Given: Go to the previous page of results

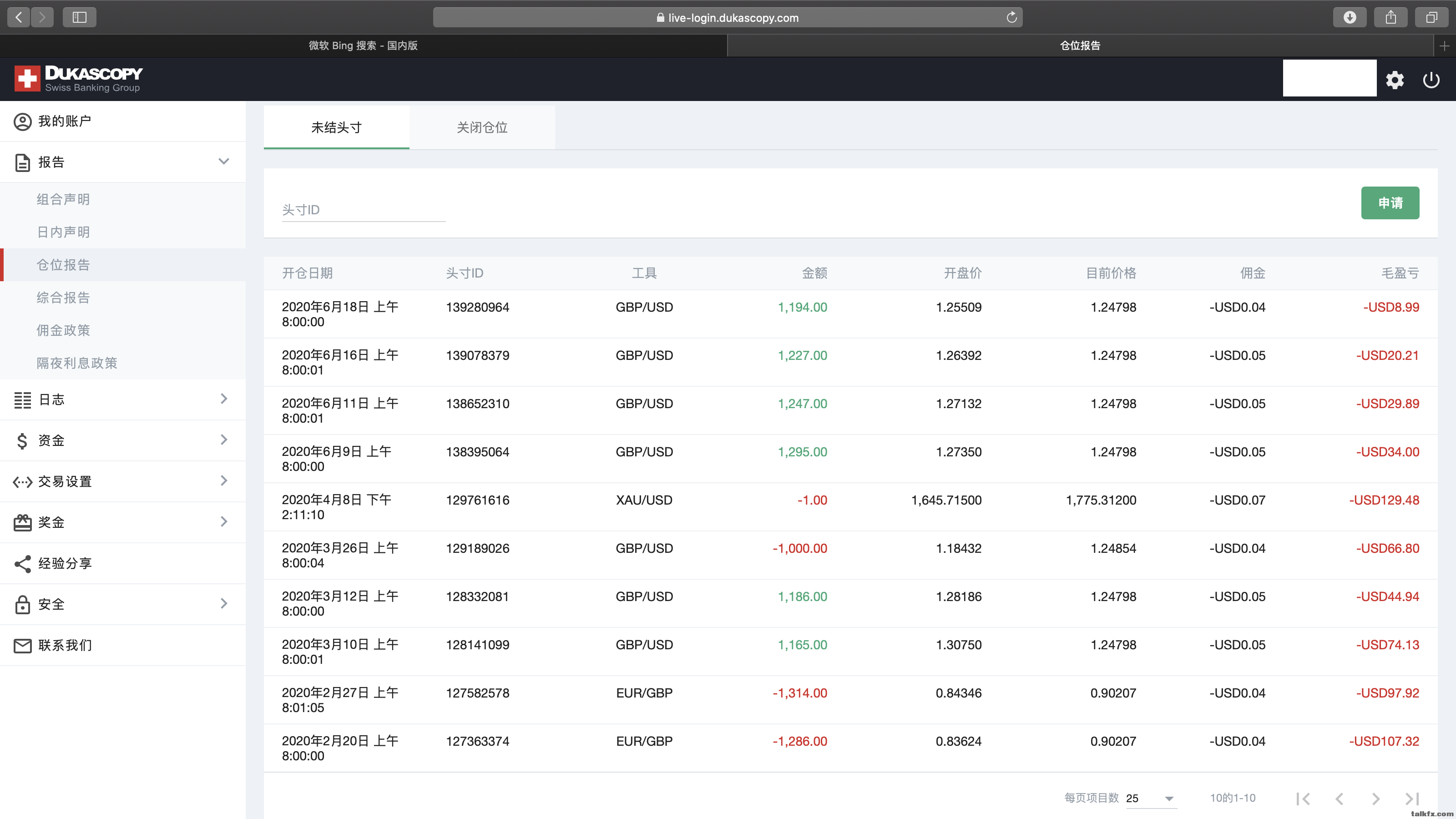Looking at the screenshot, I should [x=1339, y=798].
